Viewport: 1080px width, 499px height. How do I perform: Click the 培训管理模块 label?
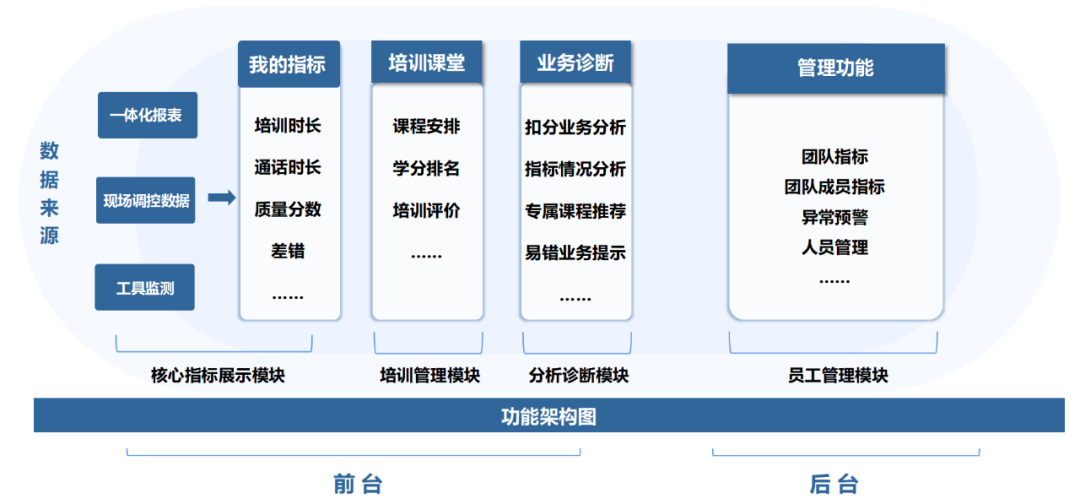[430, 376]
